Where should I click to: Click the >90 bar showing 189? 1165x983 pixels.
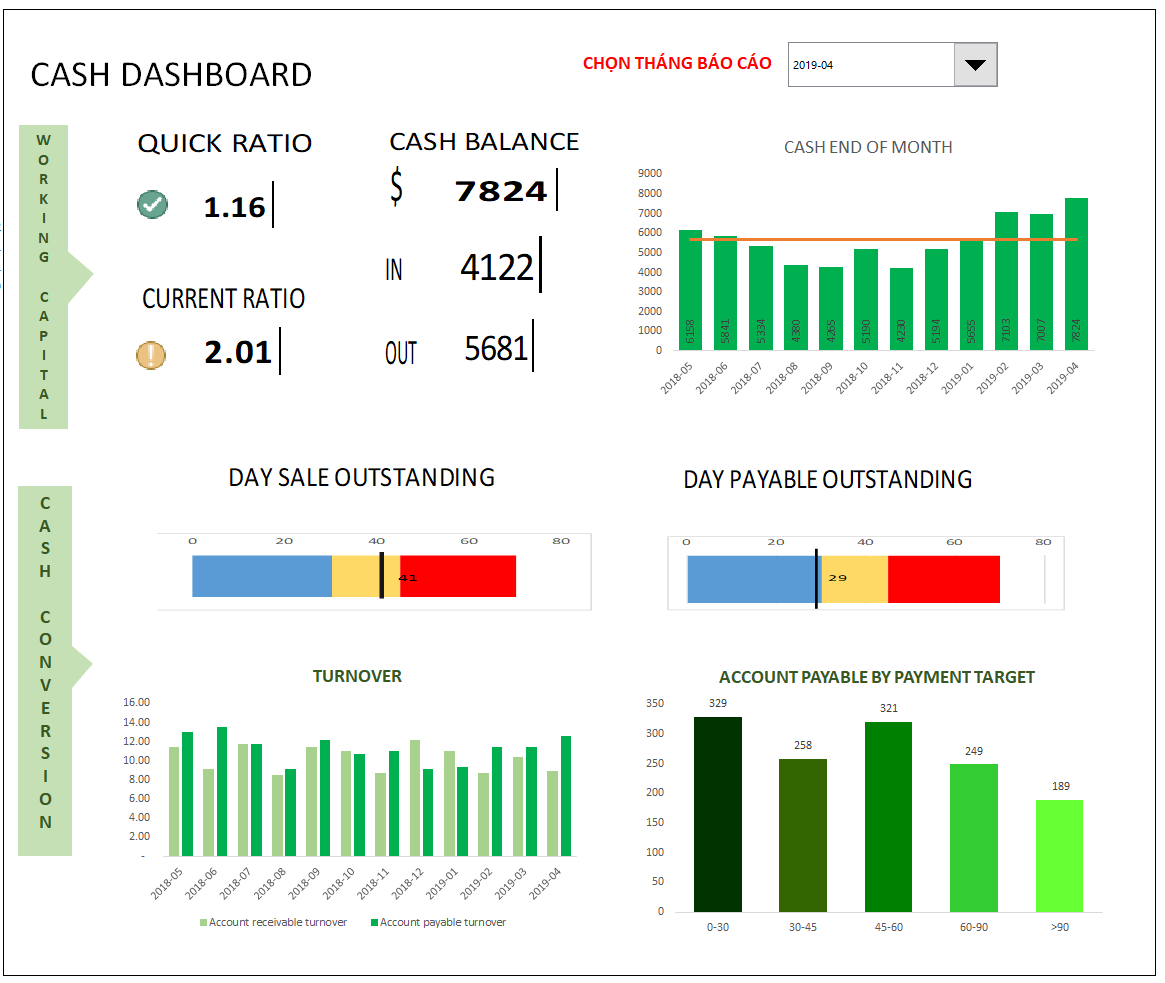pyautogui.click(x=1059, y=855)
